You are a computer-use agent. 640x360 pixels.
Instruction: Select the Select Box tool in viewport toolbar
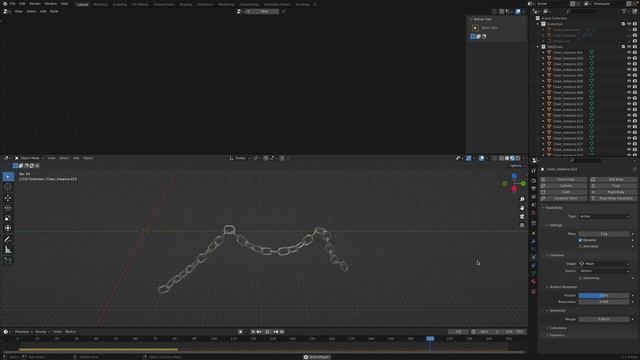click(8, 176)
